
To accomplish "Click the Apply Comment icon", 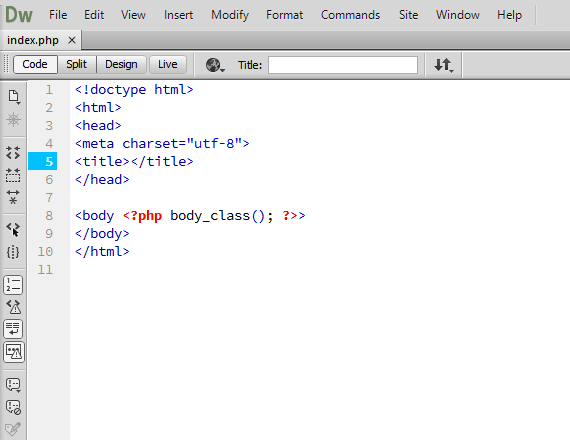I will (x=13, y=385).
